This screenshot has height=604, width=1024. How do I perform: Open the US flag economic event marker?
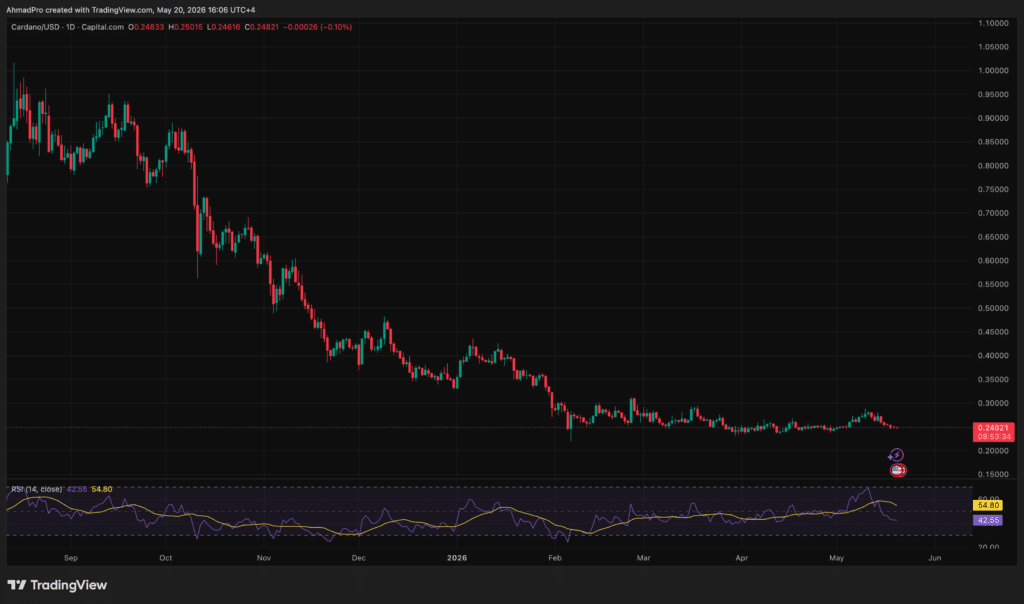pyautogui.click(x=898, y=470)
